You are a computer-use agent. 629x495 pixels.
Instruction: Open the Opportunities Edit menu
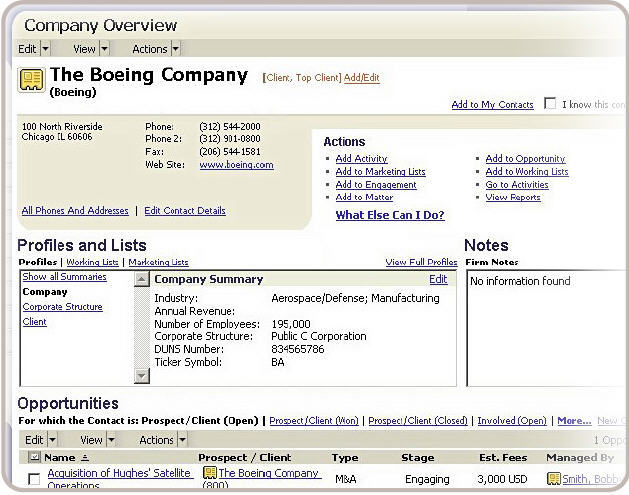tap(34, 440)
